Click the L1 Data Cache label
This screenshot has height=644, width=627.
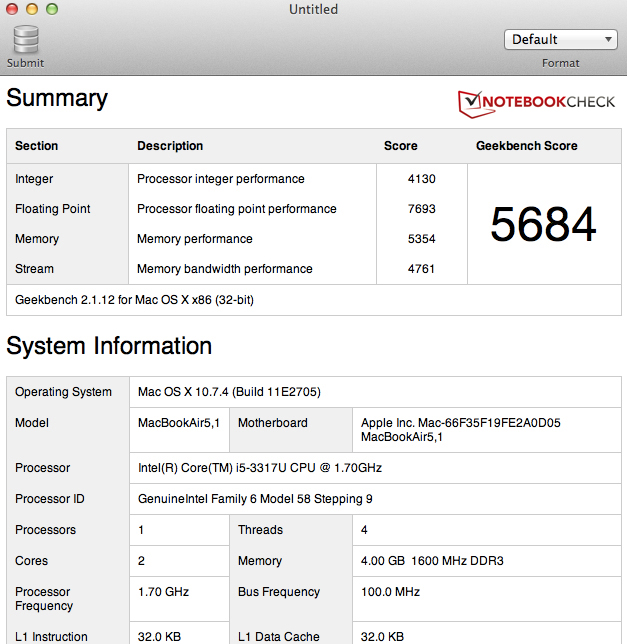(279, 637)
